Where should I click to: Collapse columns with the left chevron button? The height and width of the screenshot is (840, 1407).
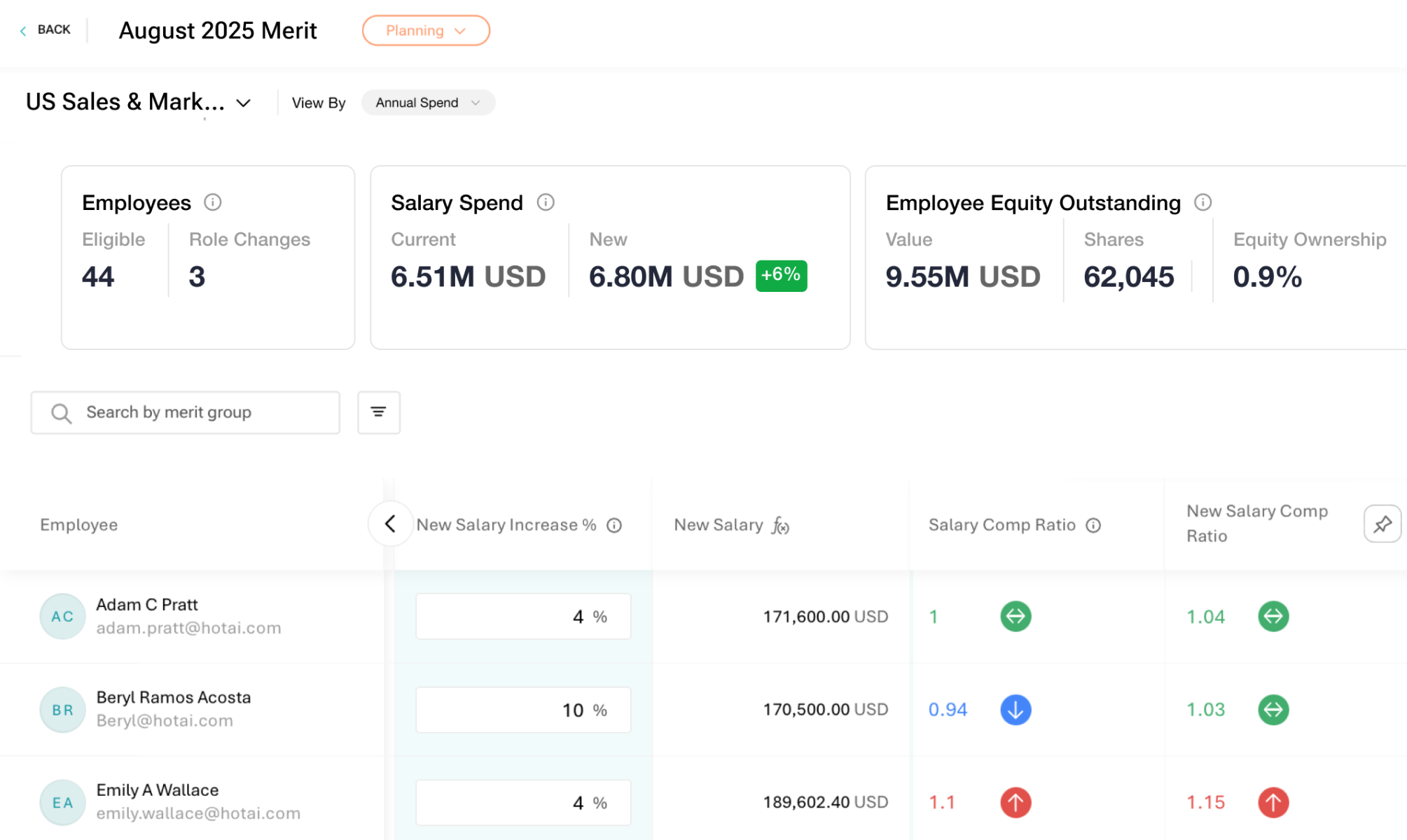tap(390, 524)
